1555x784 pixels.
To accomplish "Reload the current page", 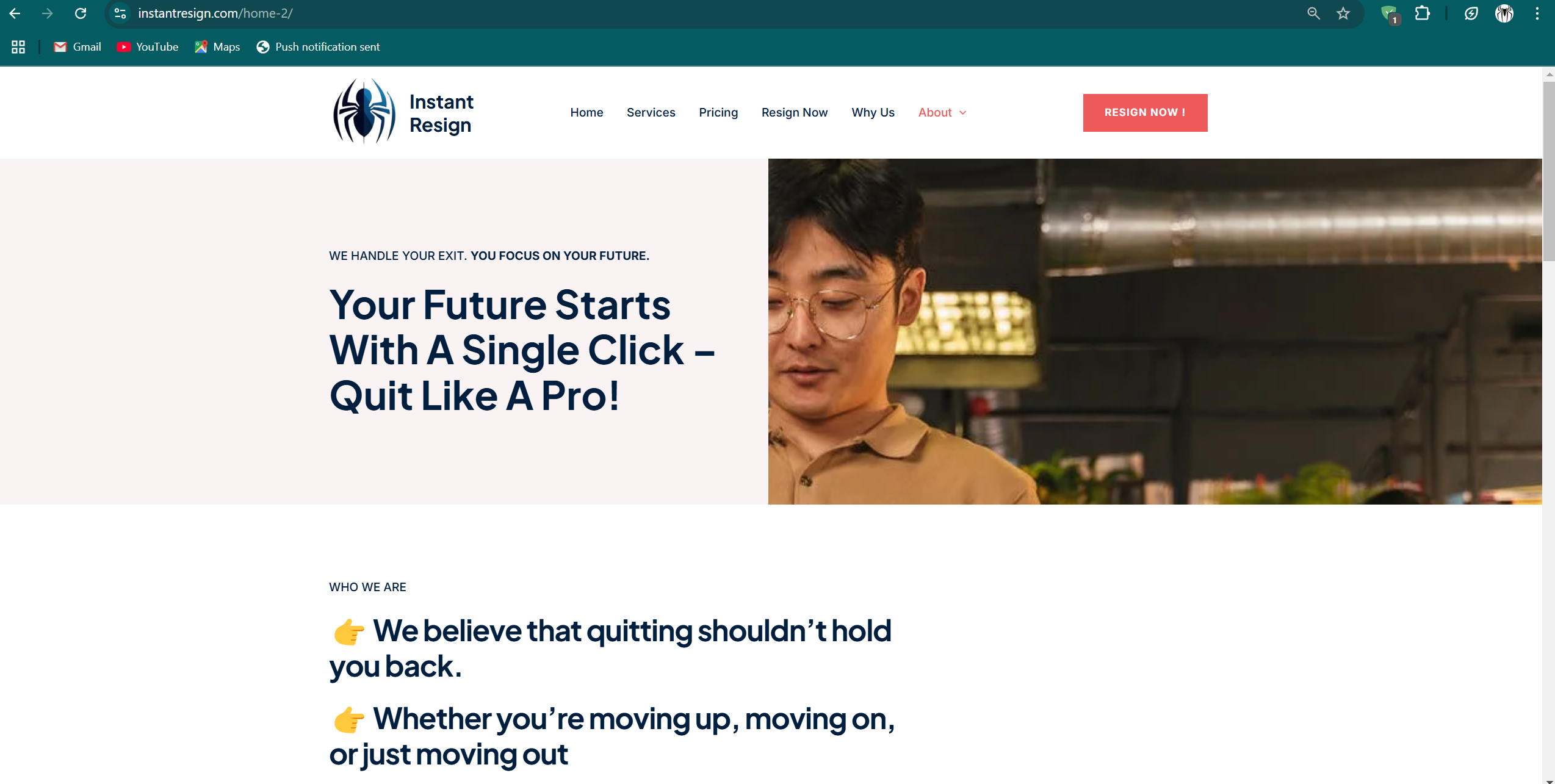I will (x=81, y=13).
